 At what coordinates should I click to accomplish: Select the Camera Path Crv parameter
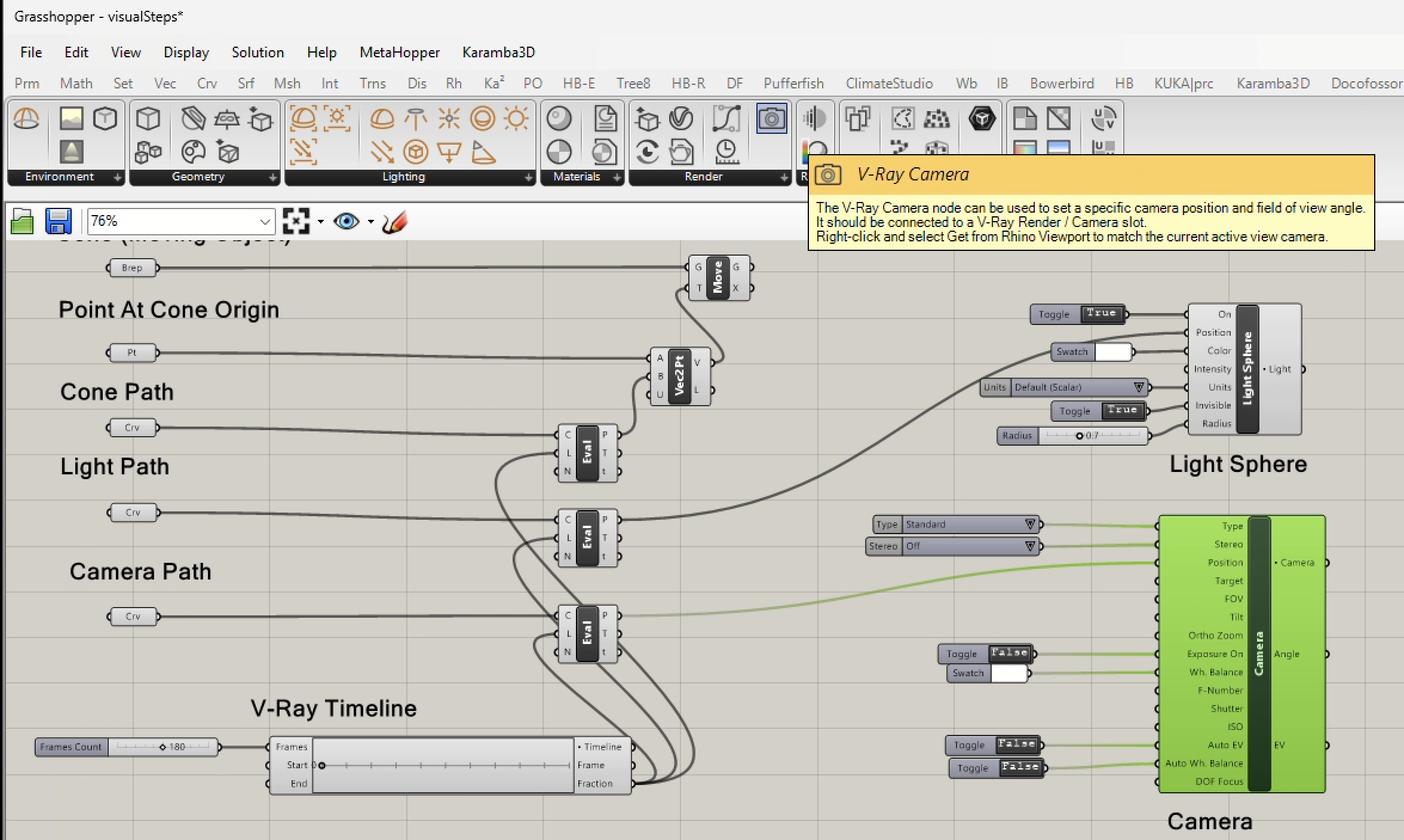tap(133, 617)
